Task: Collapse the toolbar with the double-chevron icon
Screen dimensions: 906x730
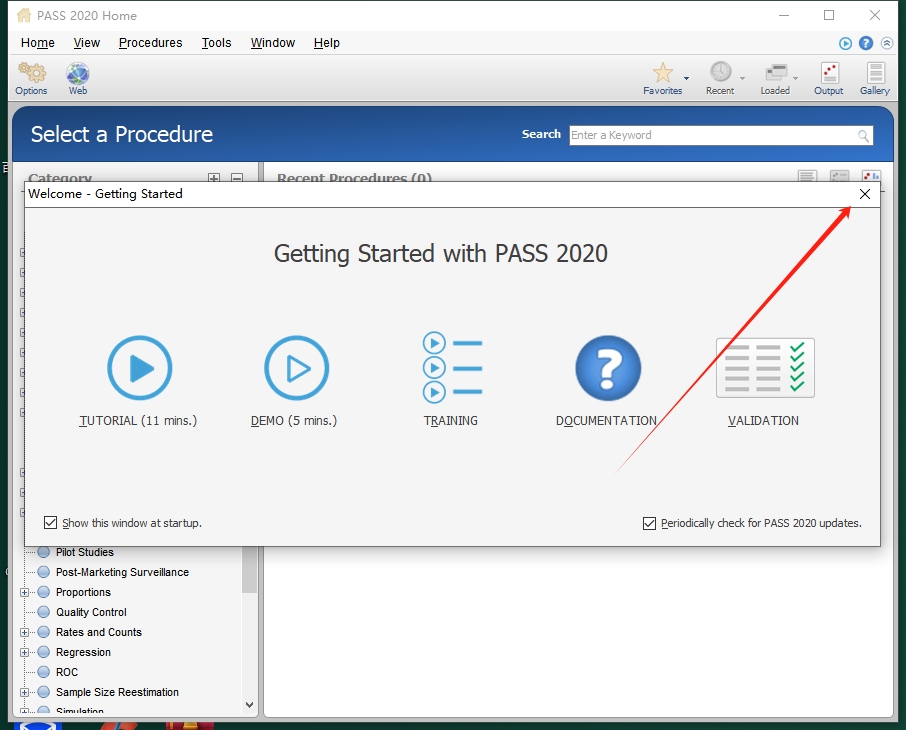Action: pos(887,43)
